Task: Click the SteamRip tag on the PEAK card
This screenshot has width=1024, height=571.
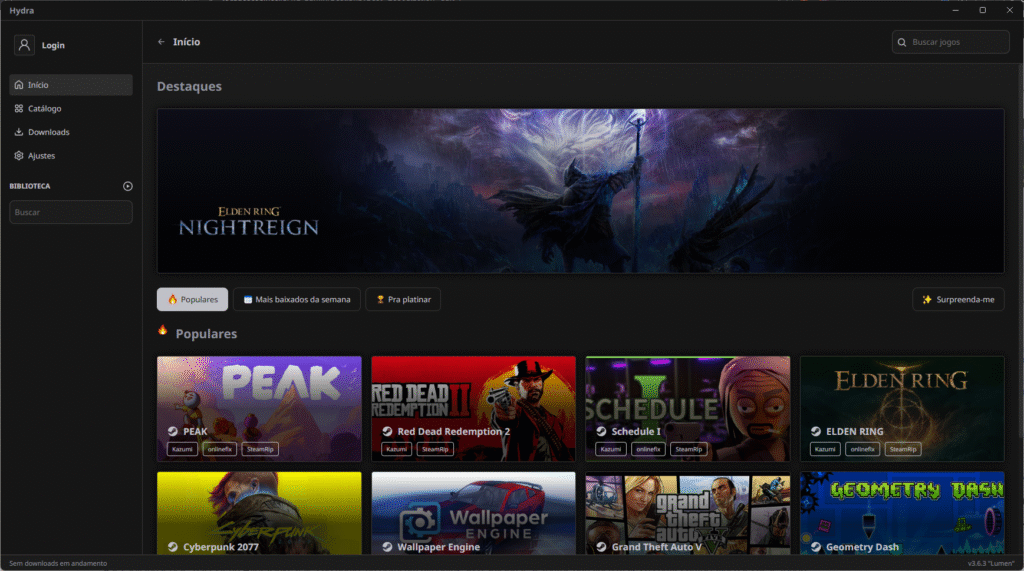Action: tap(260, 449)
